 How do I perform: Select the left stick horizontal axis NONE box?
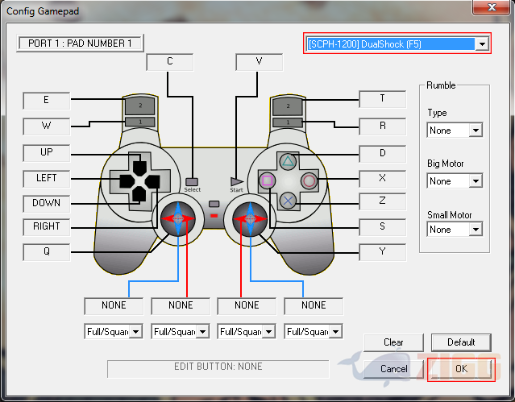(180, 306)
